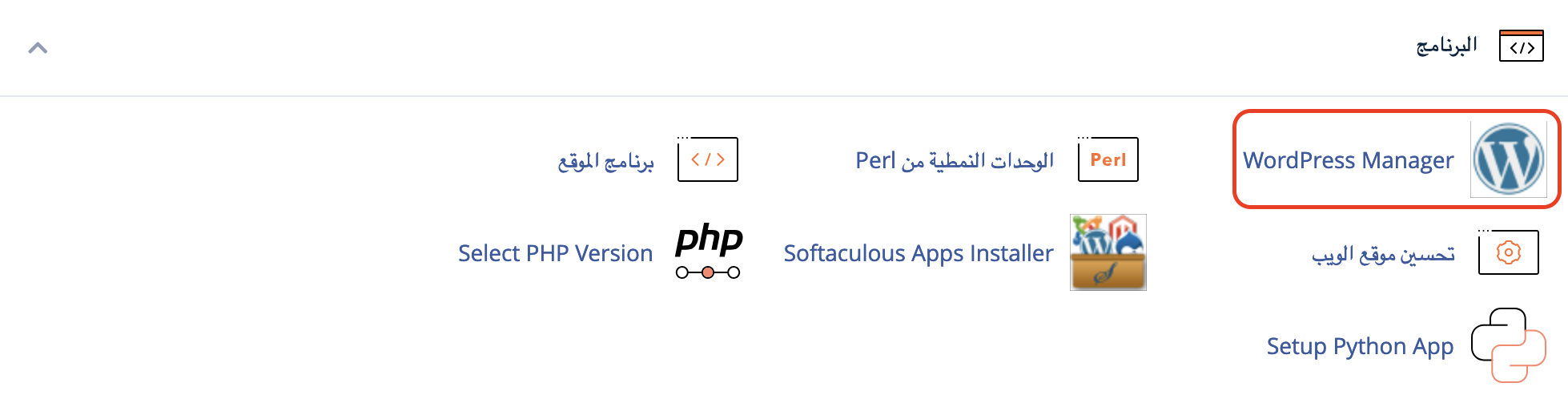Click the Perl modules icon
The height and width of the screenshot is (399, 1568).
click(1108, 159)
